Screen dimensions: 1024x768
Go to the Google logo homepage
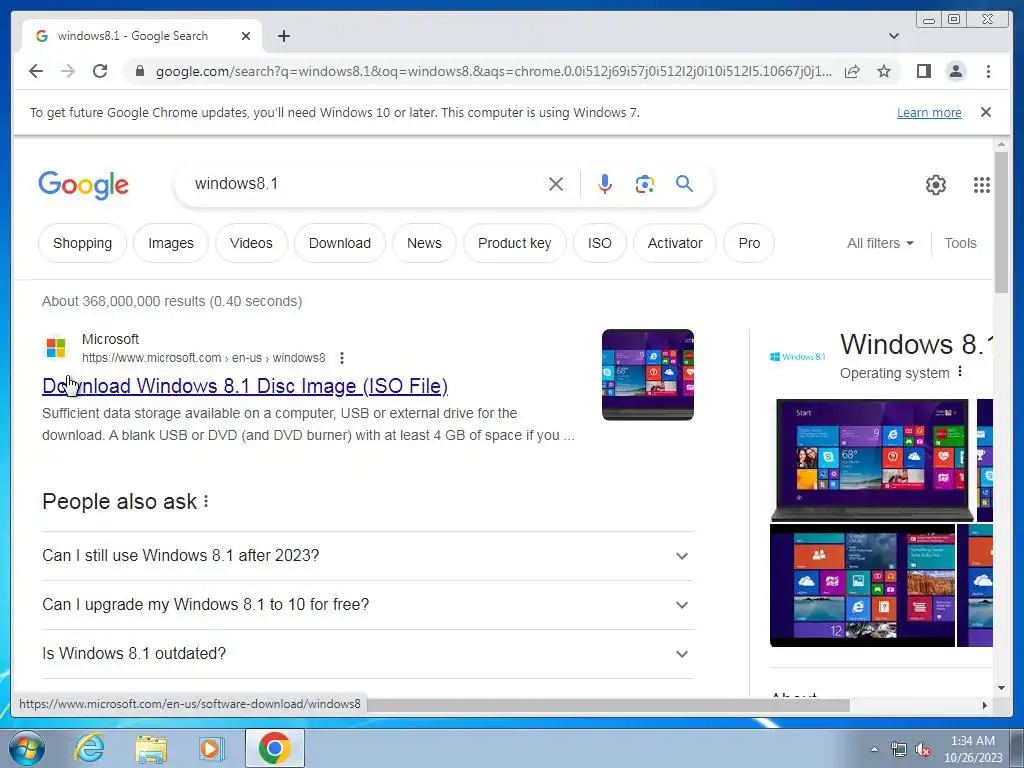pos(84,185)
